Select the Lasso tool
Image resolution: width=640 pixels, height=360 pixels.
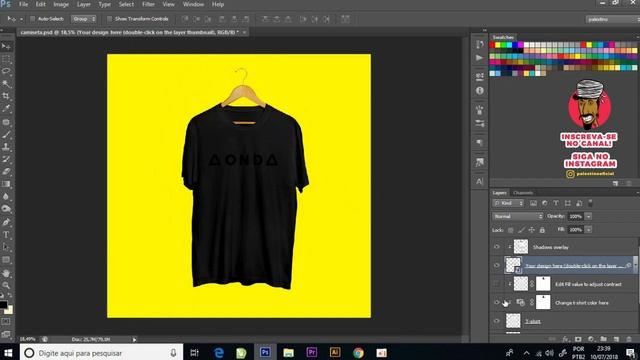pyautogui.click(x=6, y=71)
